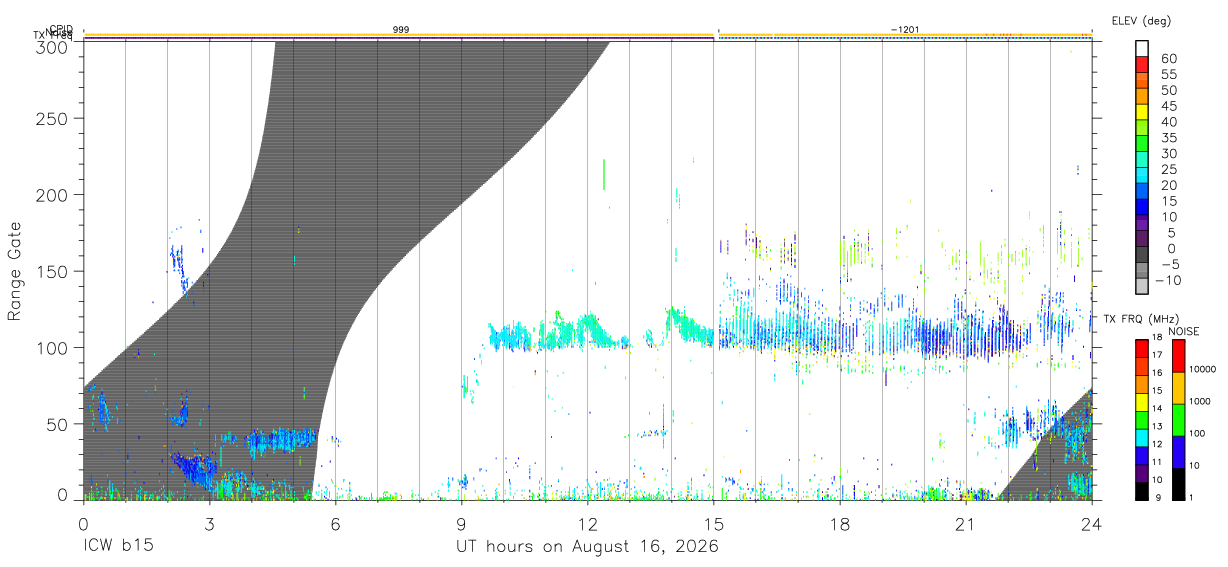Image resolution: width=1228 pixels, height=567 pixels.
Task: Click the black segment of the NOISE bar
Action: [1178, 484]
